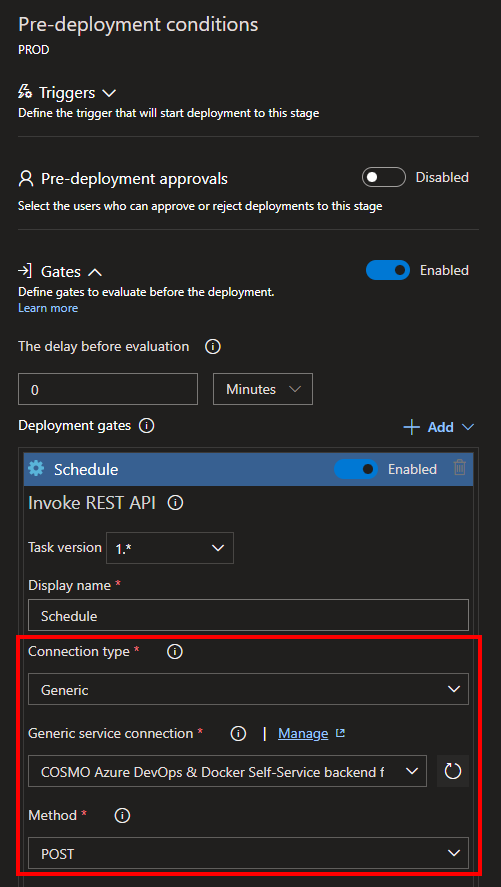Open the Method POST dropdown
The image size is (501, 887).
(248, 853)
